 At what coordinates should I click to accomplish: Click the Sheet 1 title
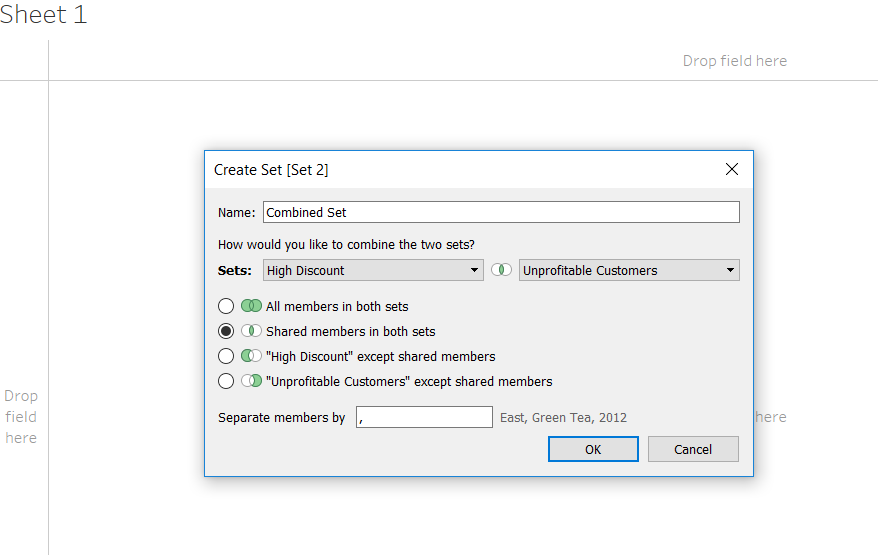(44, 16)
